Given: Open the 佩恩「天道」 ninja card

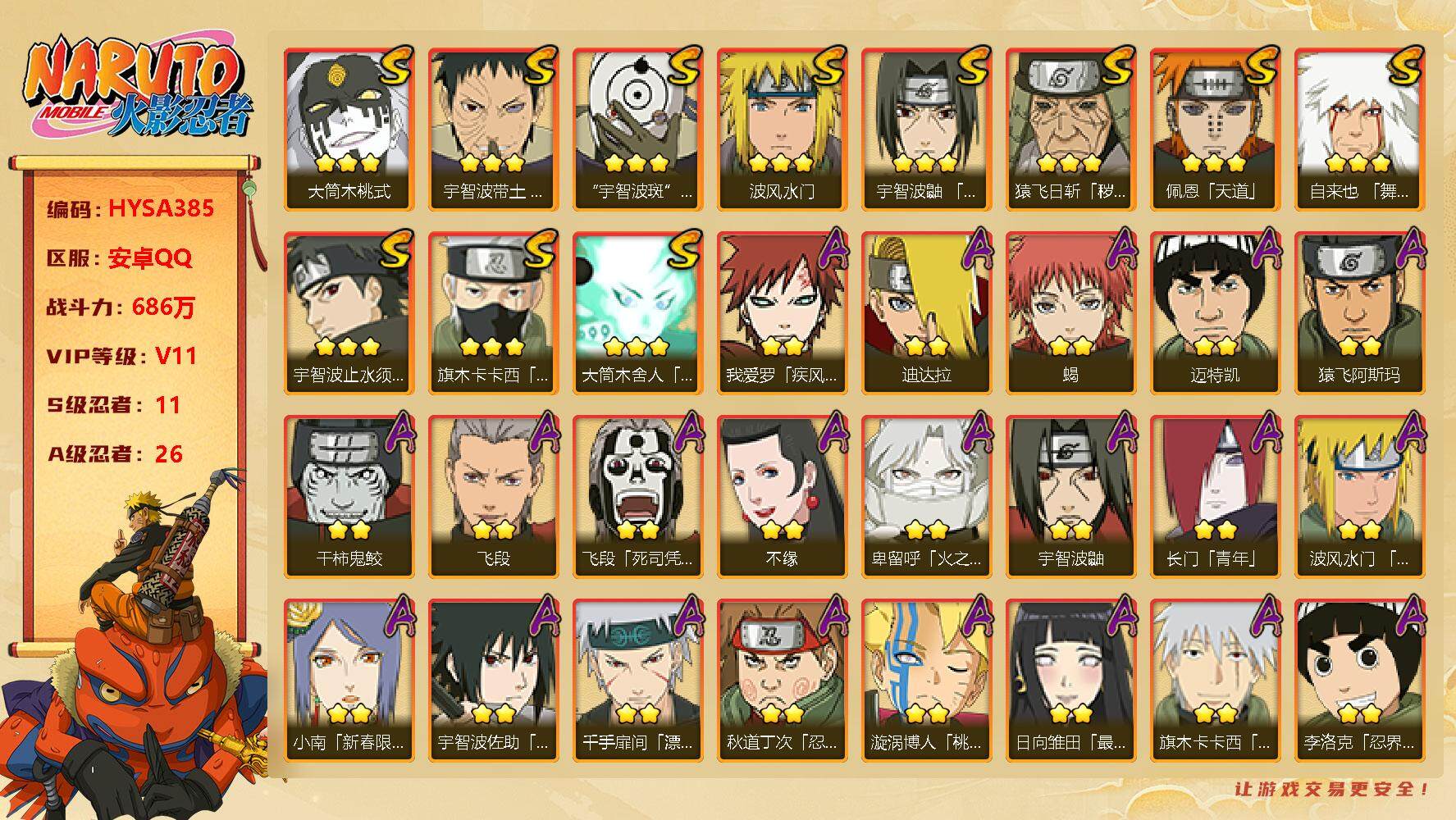Looking at the screenshot, I should (x=1215, y=129).
